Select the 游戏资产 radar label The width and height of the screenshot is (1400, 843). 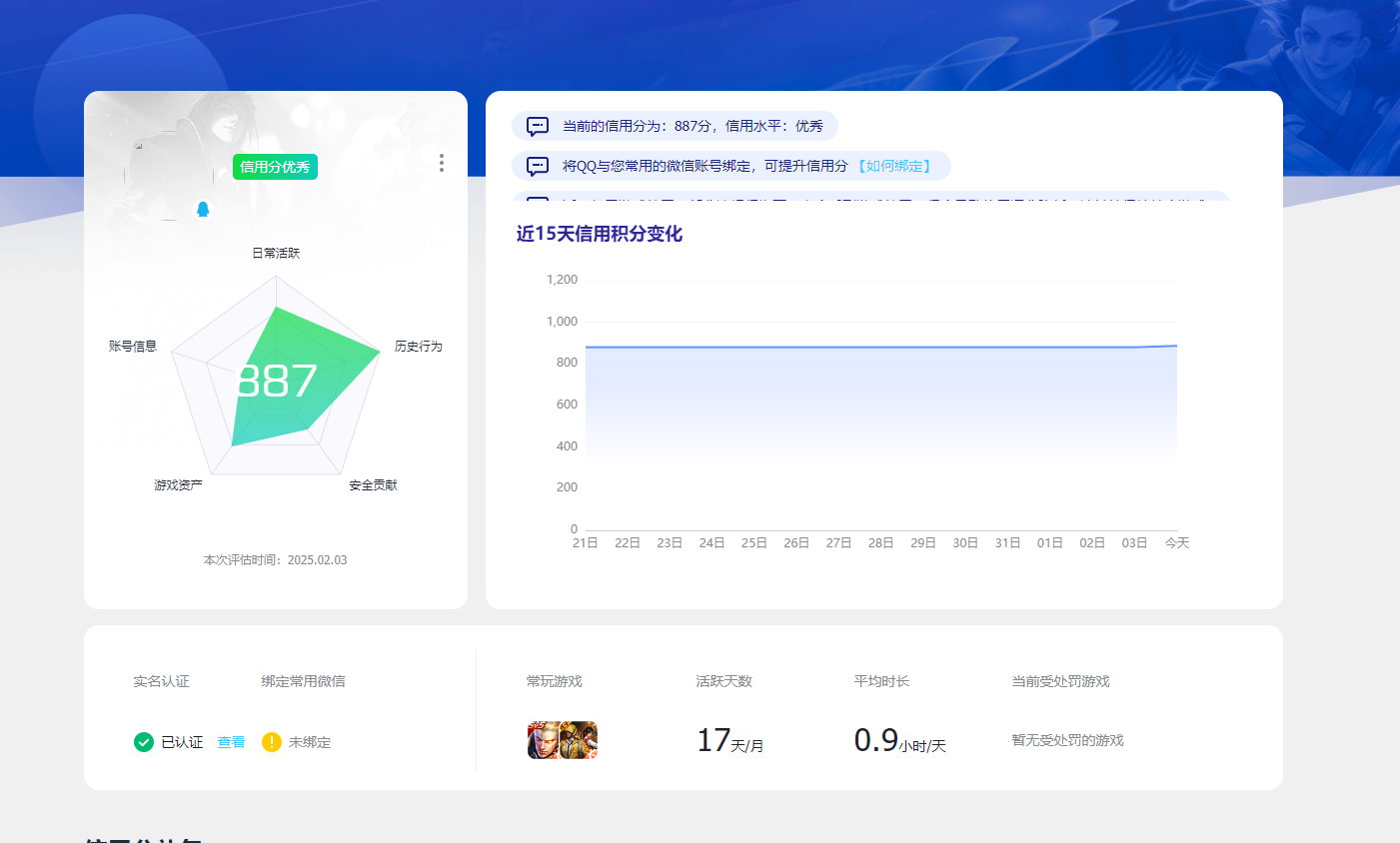[178, 485]
